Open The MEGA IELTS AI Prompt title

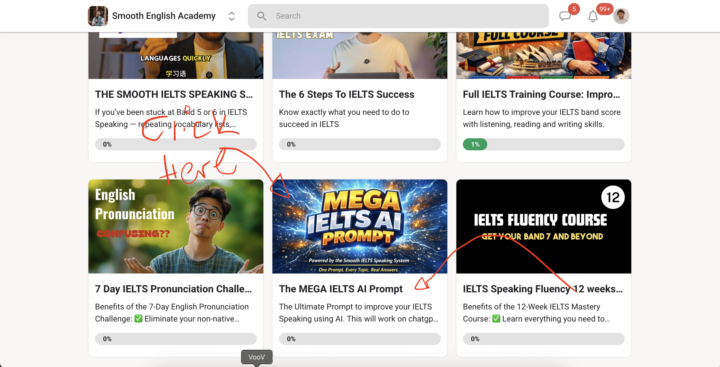pyautogui.click(x=340, y=289)
